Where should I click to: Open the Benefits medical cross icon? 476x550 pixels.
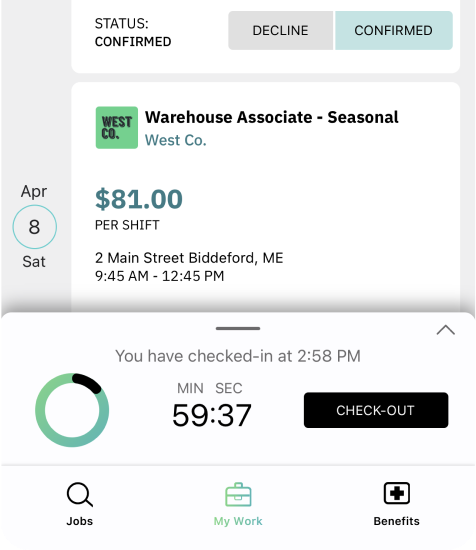tap(396, 493)
